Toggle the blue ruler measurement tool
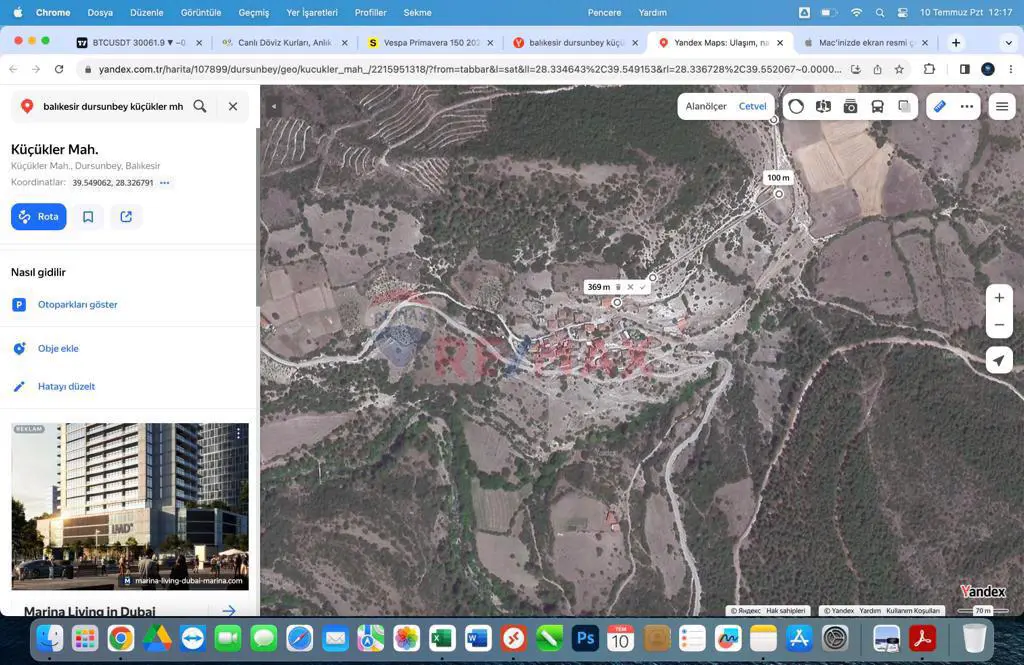This screenshot has width=1024, height=665. pyautogui.click(x=939, y=106)
